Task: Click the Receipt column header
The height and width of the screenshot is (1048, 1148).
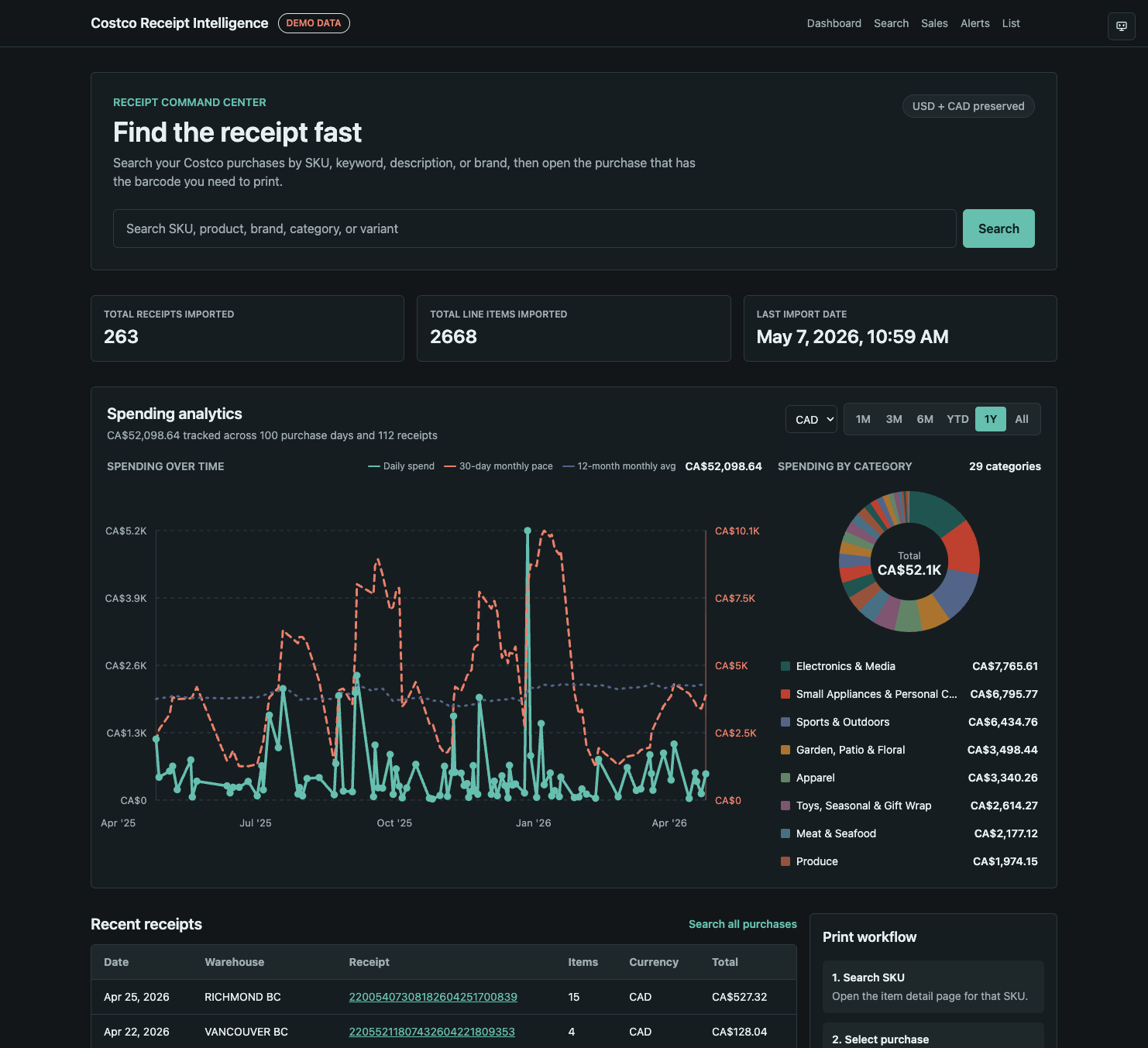Action: pos(369,962)
